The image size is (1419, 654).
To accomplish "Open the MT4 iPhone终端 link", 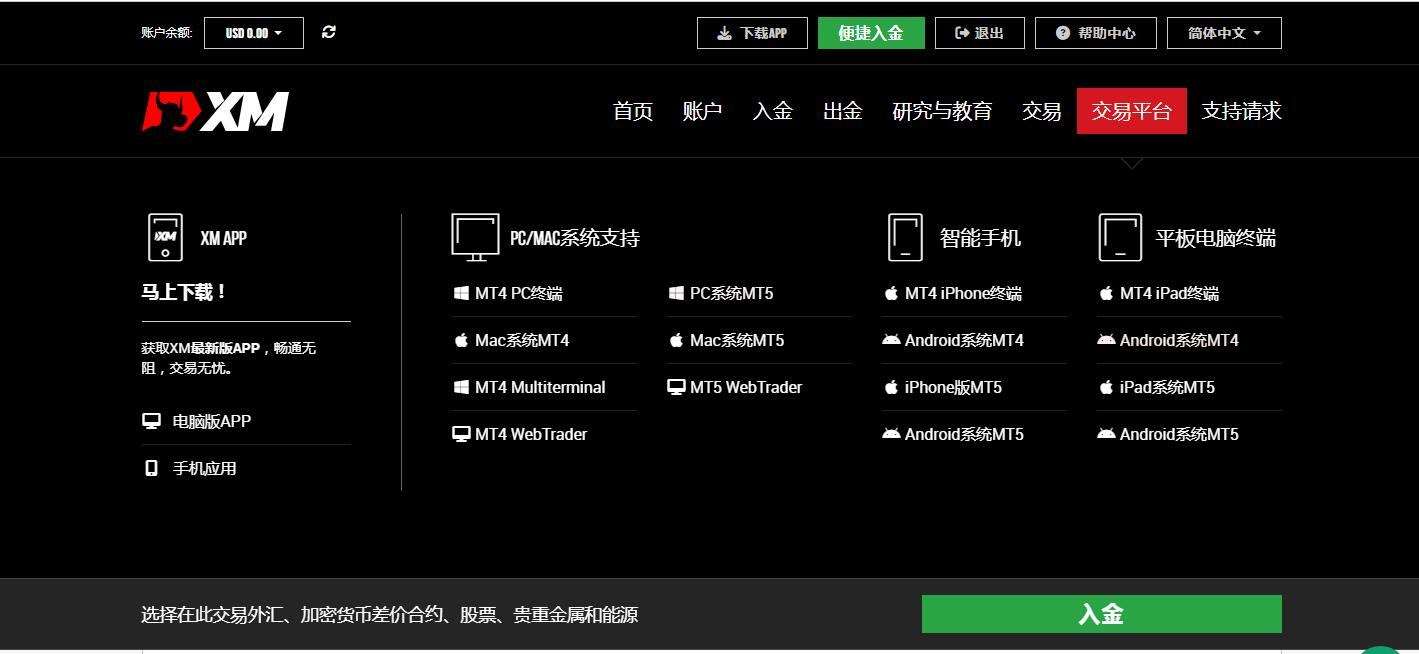I will point(963,293).
